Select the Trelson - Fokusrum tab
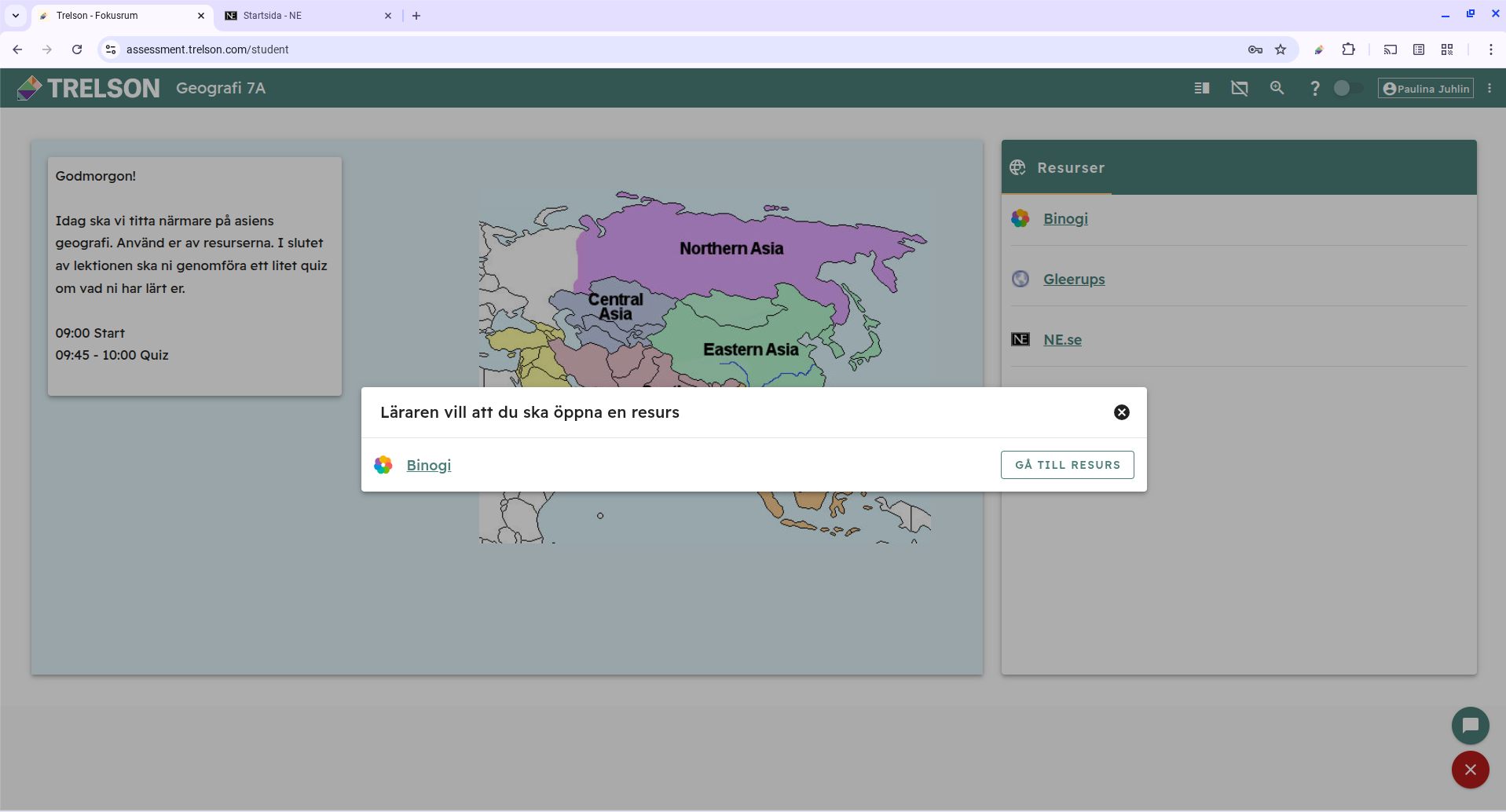Screen dimensions: 1506x812 pyautogui.click(x=118, y=16)
